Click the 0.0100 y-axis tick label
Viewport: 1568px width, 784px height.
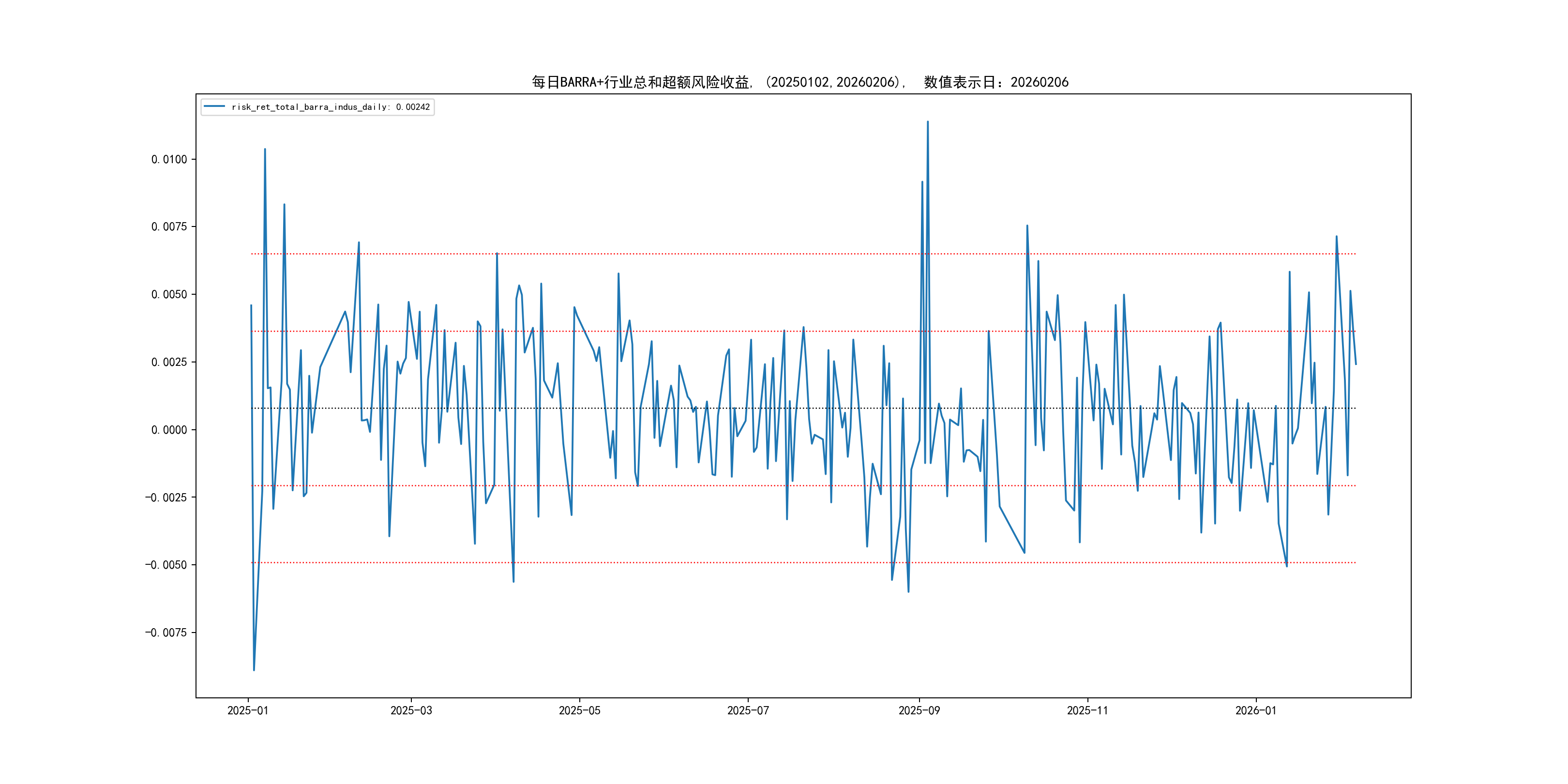point(169,160)
